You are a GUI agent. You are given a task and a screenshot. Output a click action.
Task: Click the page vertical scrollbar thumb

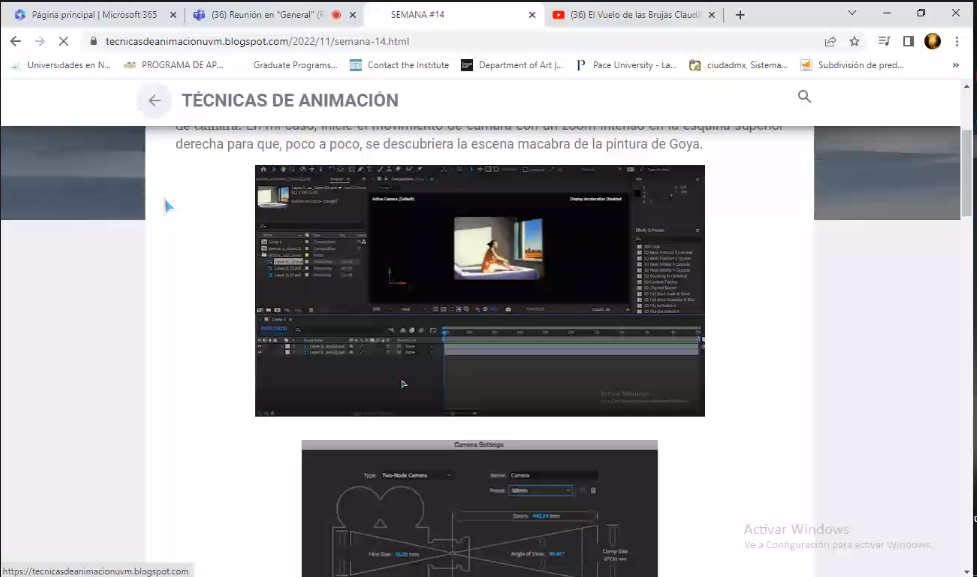[x=966, y=173]
